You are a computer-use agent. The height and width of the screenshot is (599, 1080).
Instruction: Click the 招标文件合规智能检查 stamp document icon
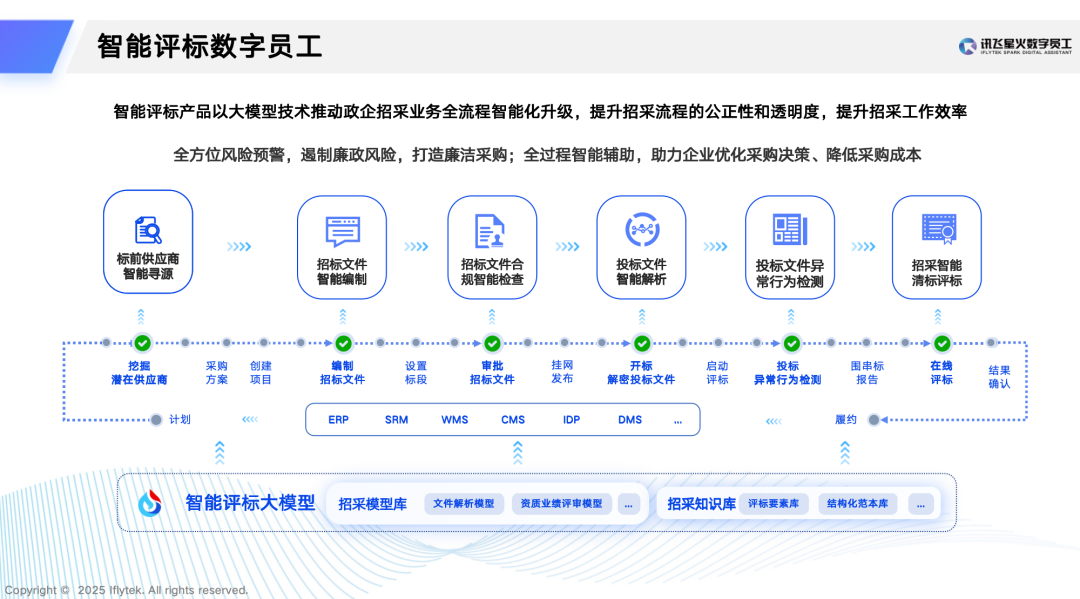click(x=490, y=231)
